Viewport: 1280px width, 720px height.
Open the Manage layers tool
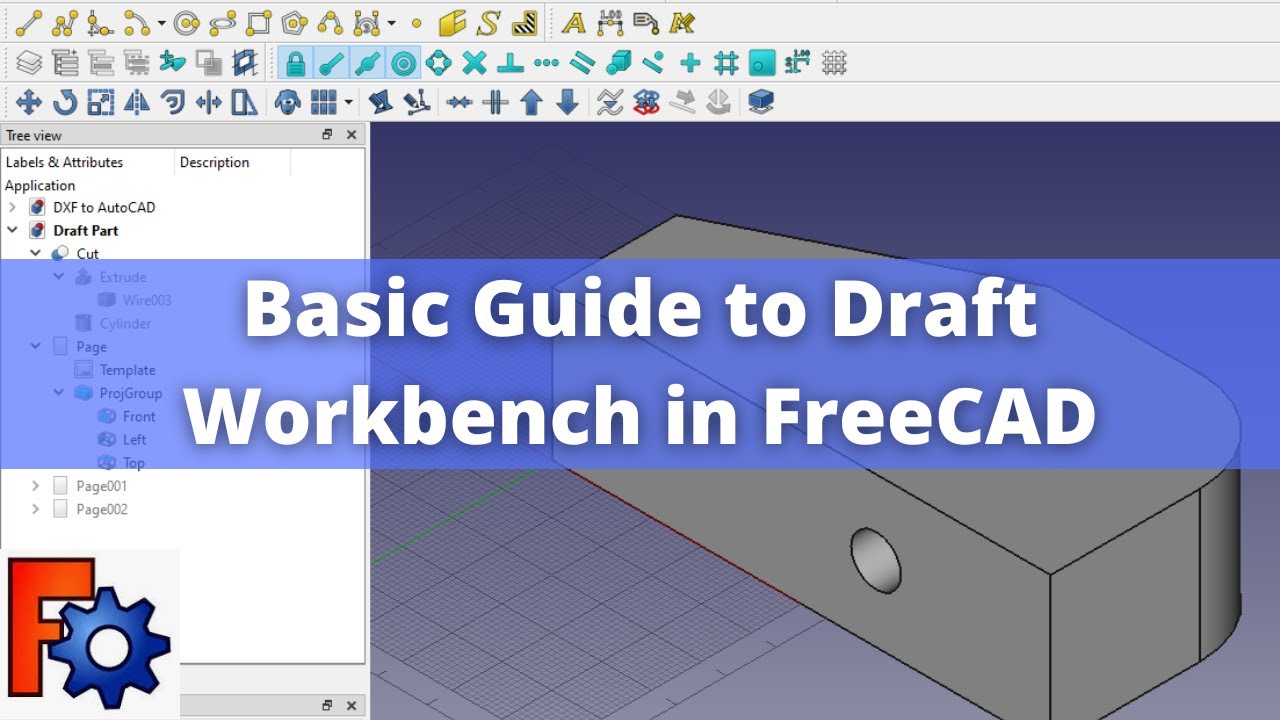(30, 63)
